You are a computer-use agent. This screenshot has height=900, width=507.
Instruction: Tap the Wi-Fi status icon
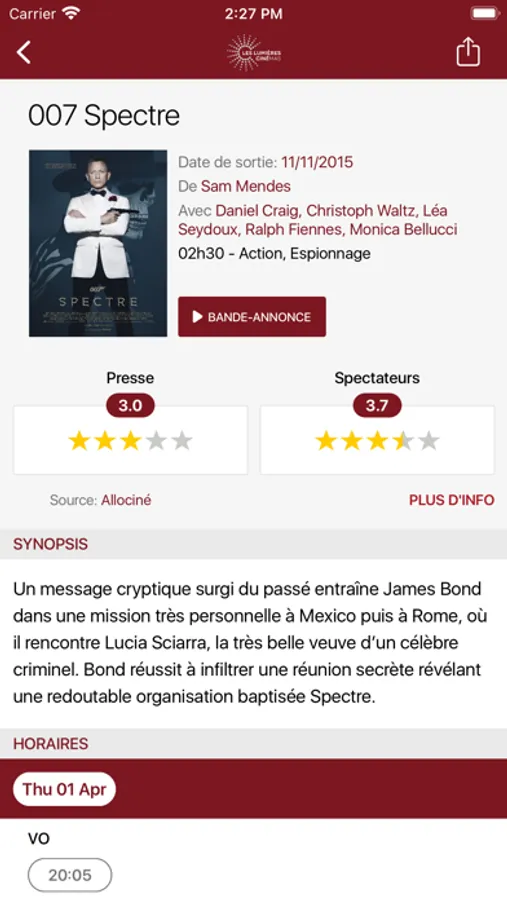[x=71, y=14]
